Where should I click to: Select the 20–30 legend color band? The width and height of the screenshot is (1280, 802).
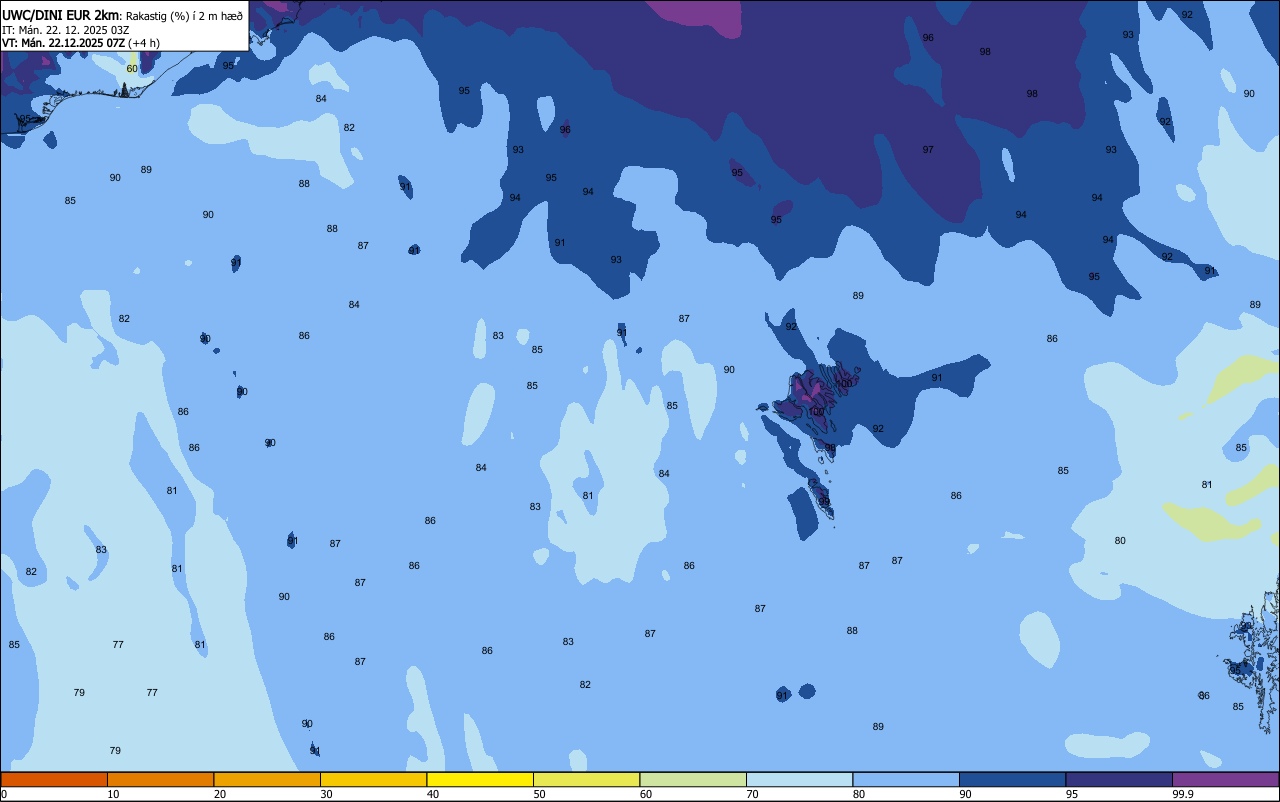[x=267, y=779]
